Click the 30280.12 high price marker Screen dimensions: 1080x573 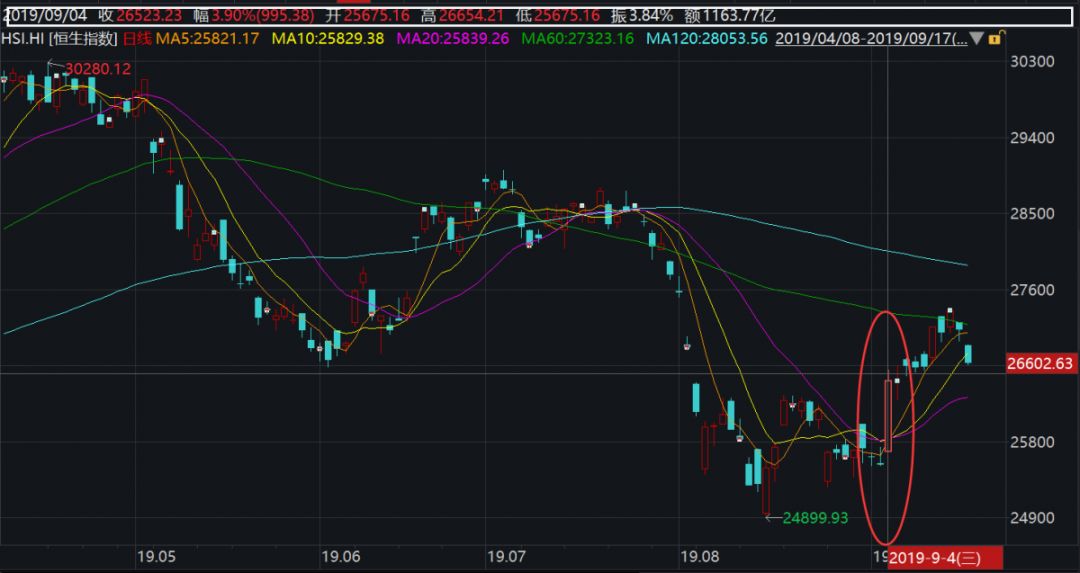[100, 68]
